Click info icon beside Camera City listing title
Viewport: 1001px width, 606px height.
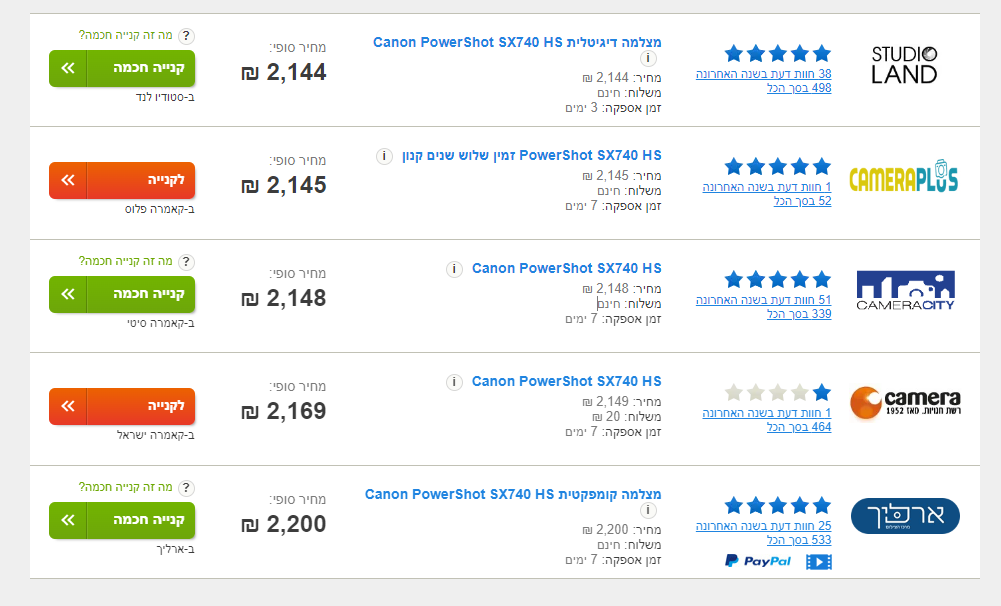click(453, 269)
